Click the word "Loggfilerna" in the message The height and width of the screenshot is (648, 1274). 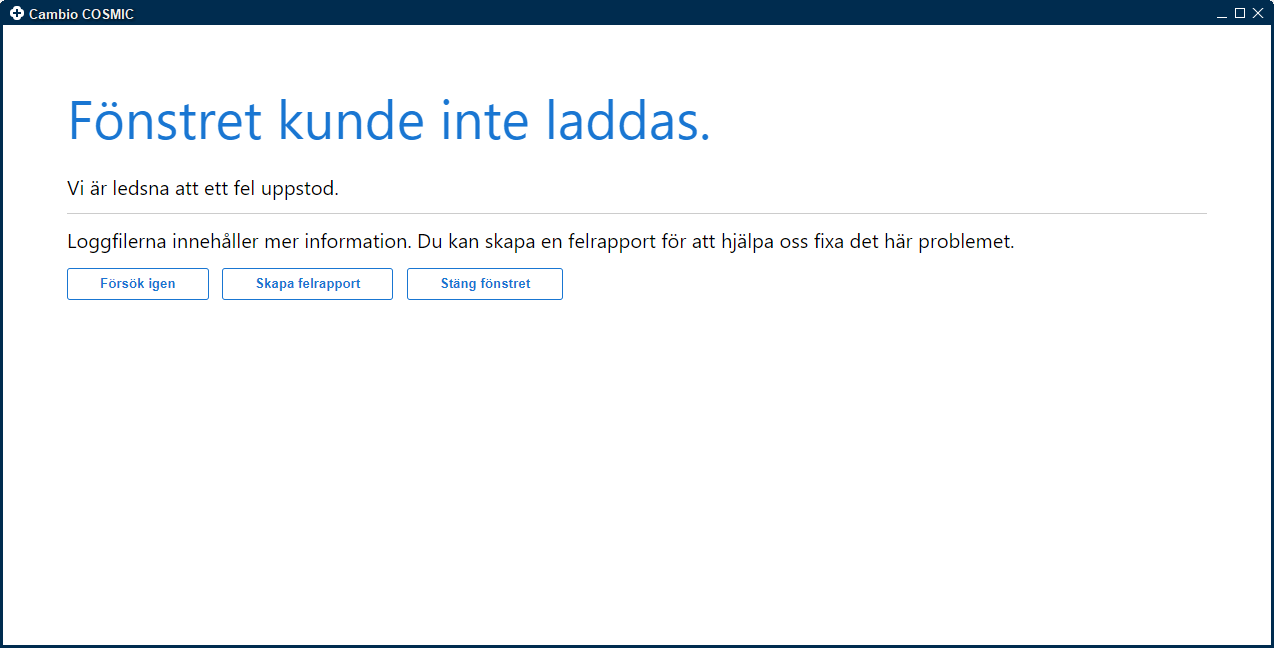pyautogui.click(x=113, y=242)
